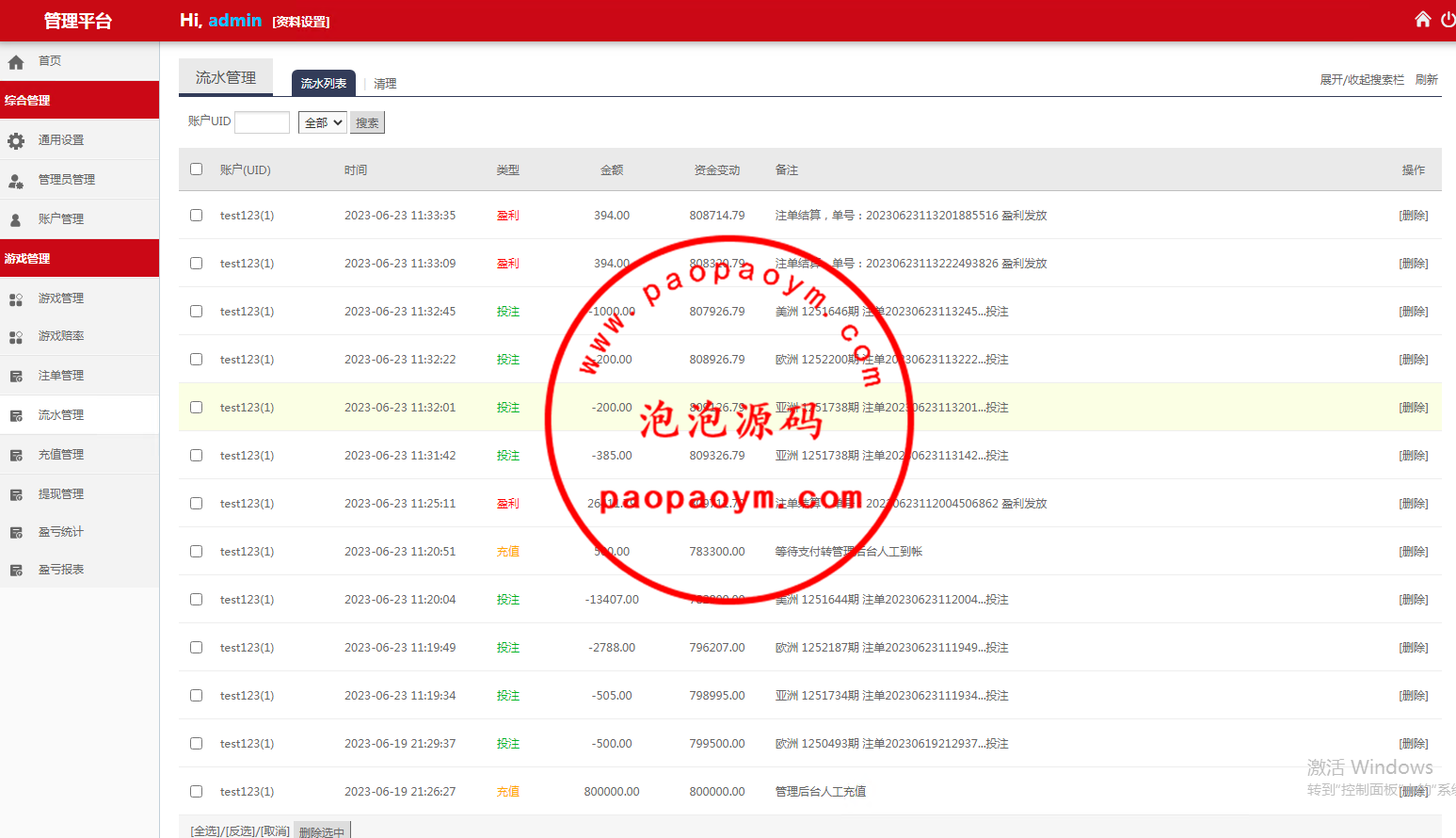Click the 管理平台 title in the header
This screenshot has width=1456, height=838.
tap(78, 21)
